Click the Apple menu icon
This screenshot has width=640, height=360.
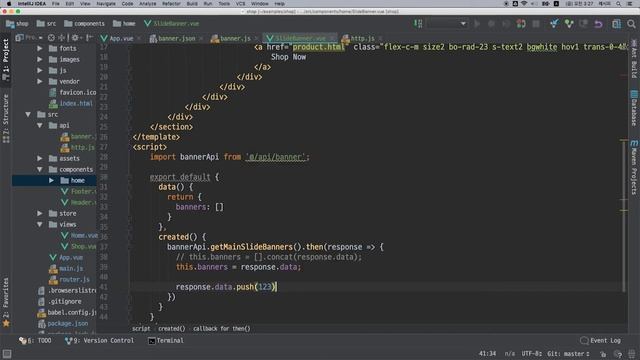click(9, 4)
